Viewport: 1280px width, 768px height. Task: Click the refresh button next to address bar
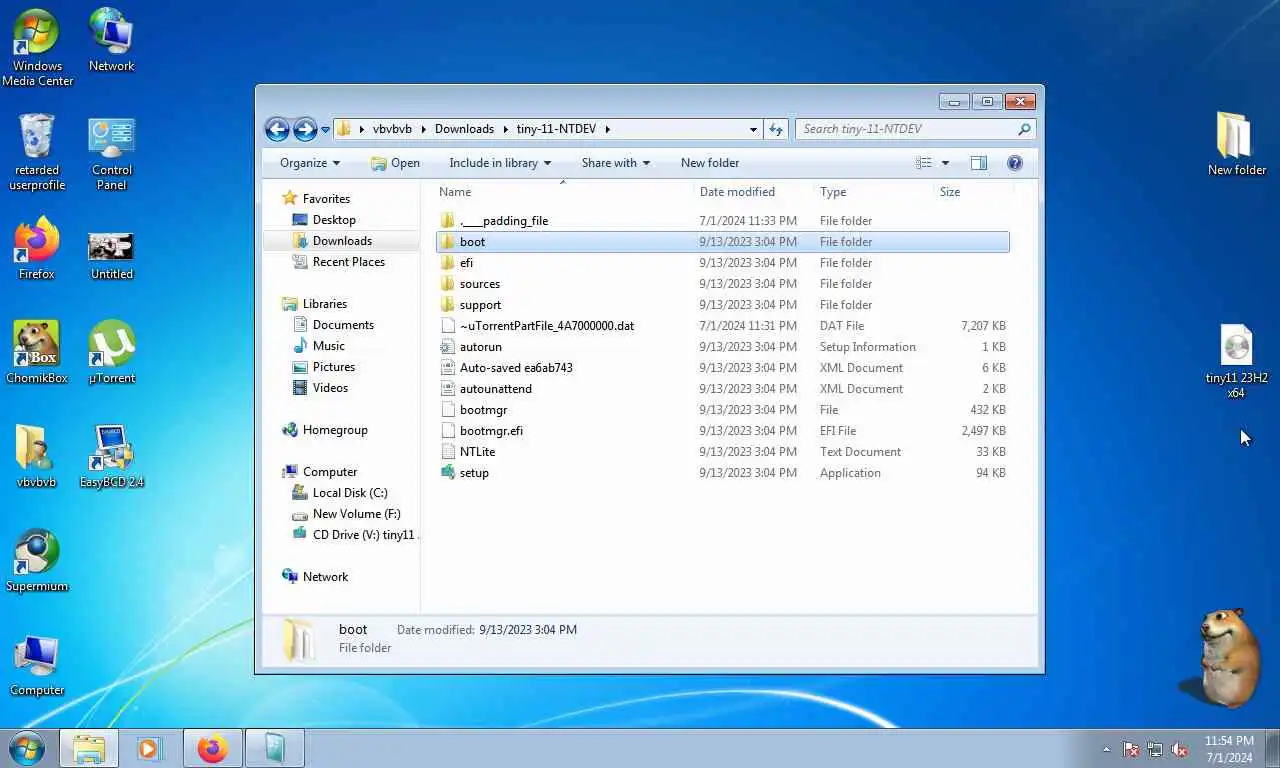776,129
